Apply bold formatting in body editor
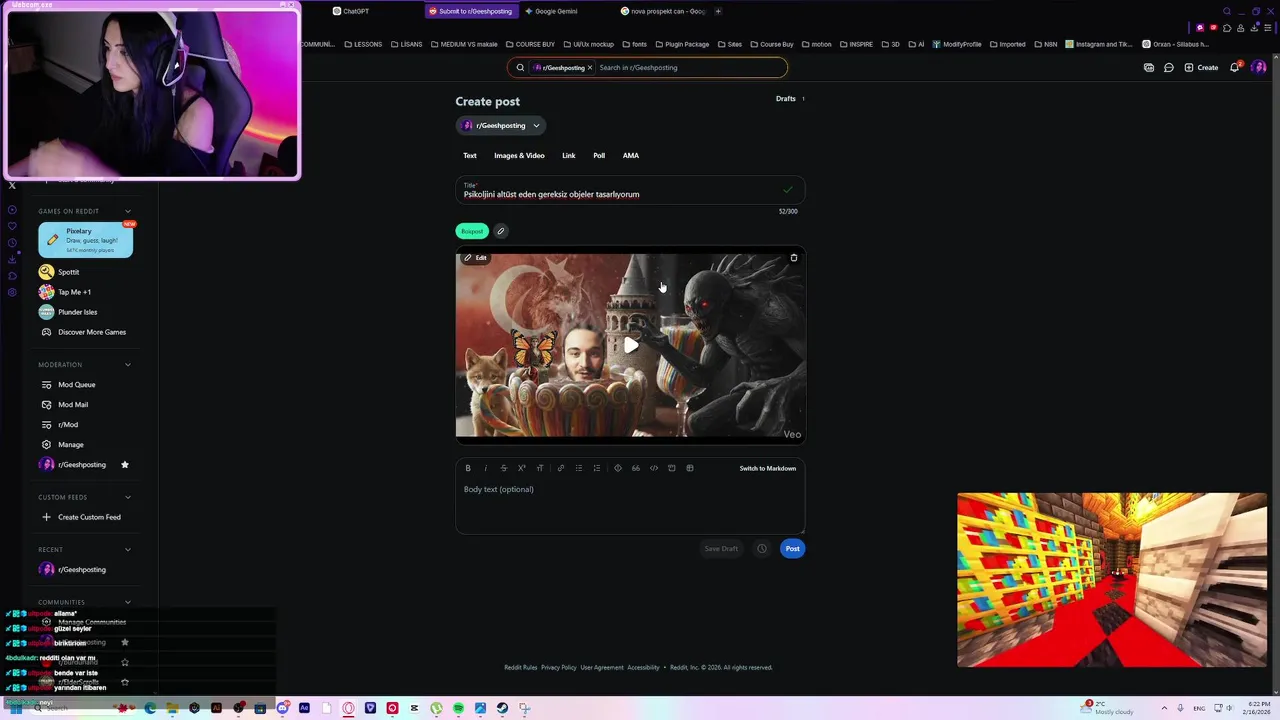The image size is (1280, 720). pyautogui.click(x=467, y=468)
